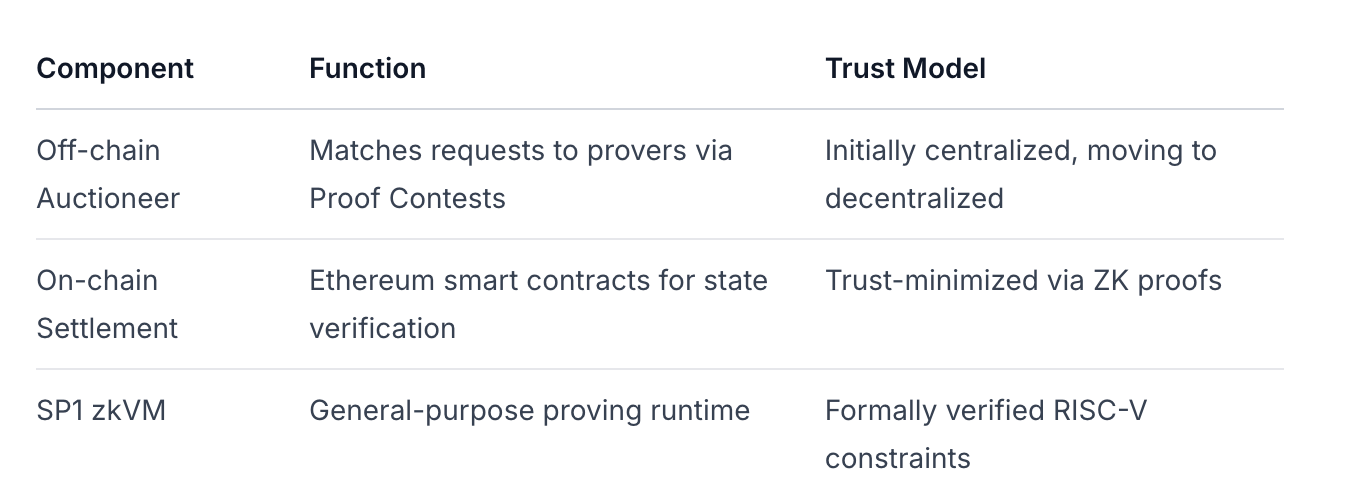This screenshot has width=1368, height=496.
Task: Click the word Auctioneer in first row
Action: pos(108,198)
